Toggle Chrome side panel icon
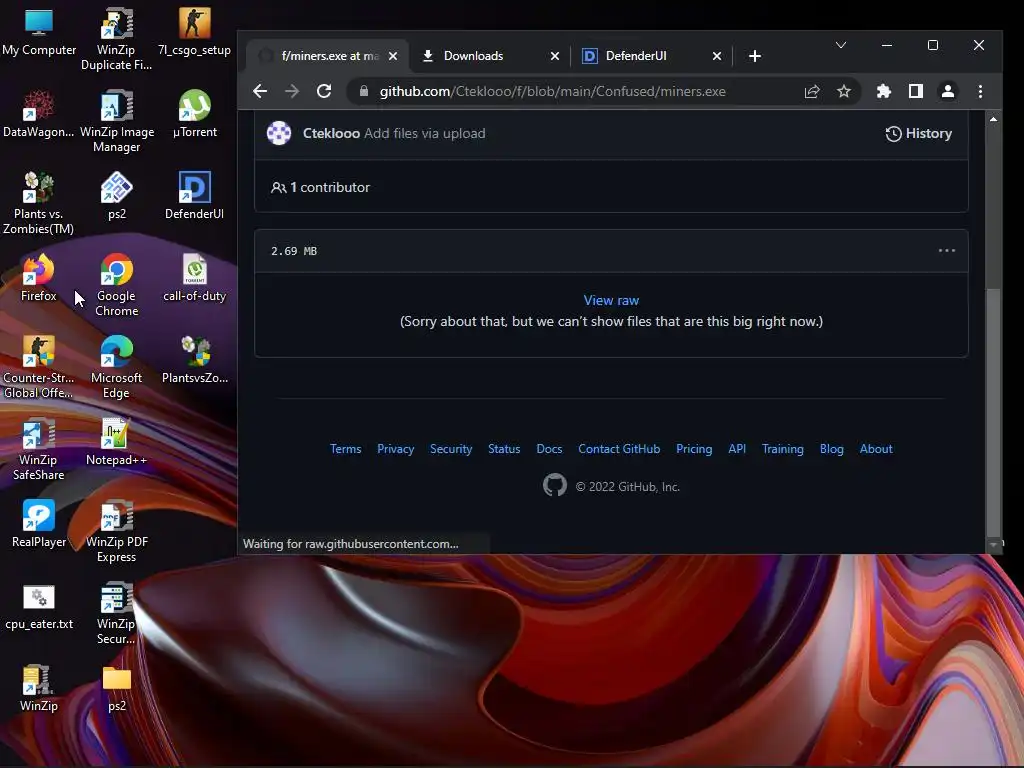 pyautogui.click(x=916, y=91)
